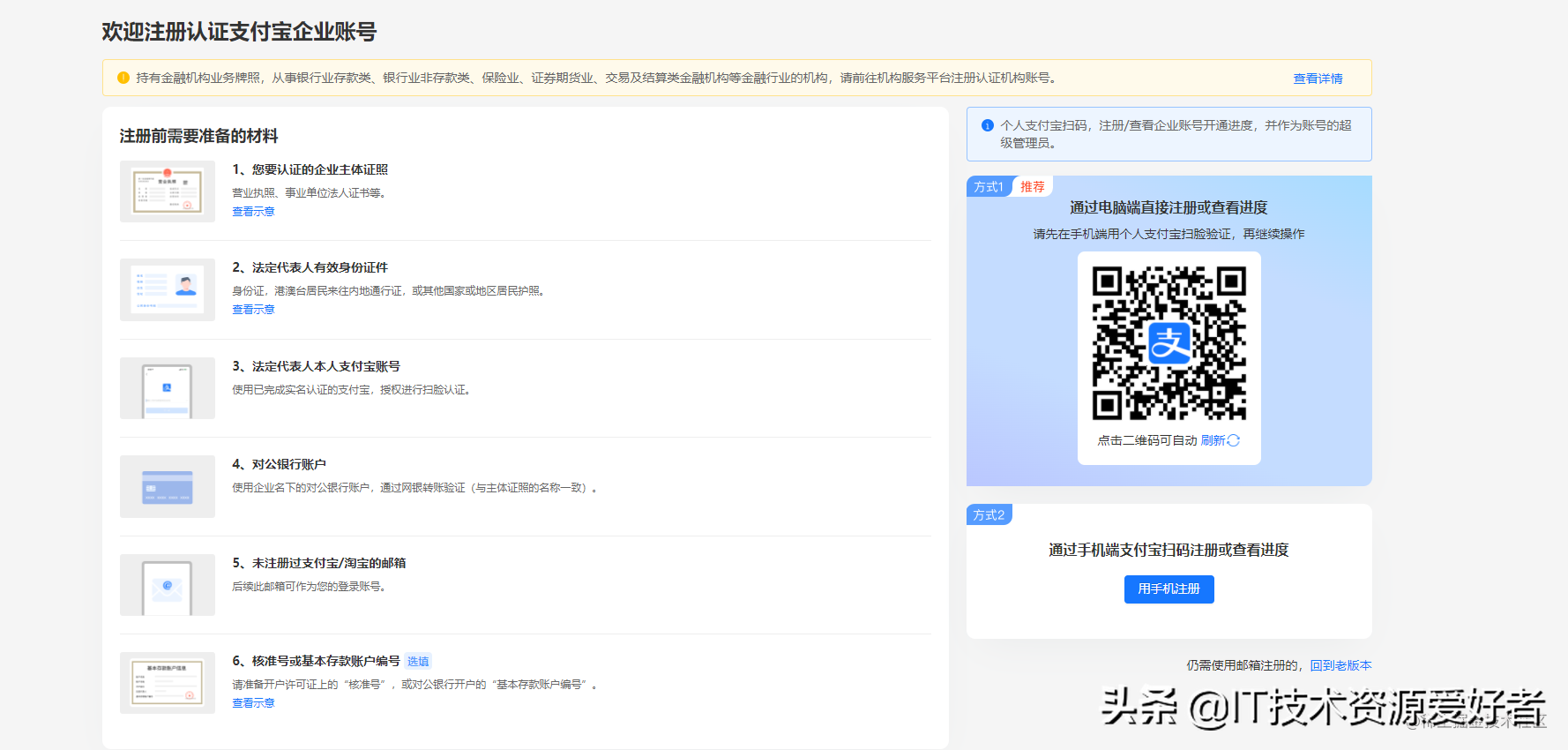Click heading 6、核准号或基本存款账户编号
This screenshot has width=1568, height=750.
pos(317,661)
